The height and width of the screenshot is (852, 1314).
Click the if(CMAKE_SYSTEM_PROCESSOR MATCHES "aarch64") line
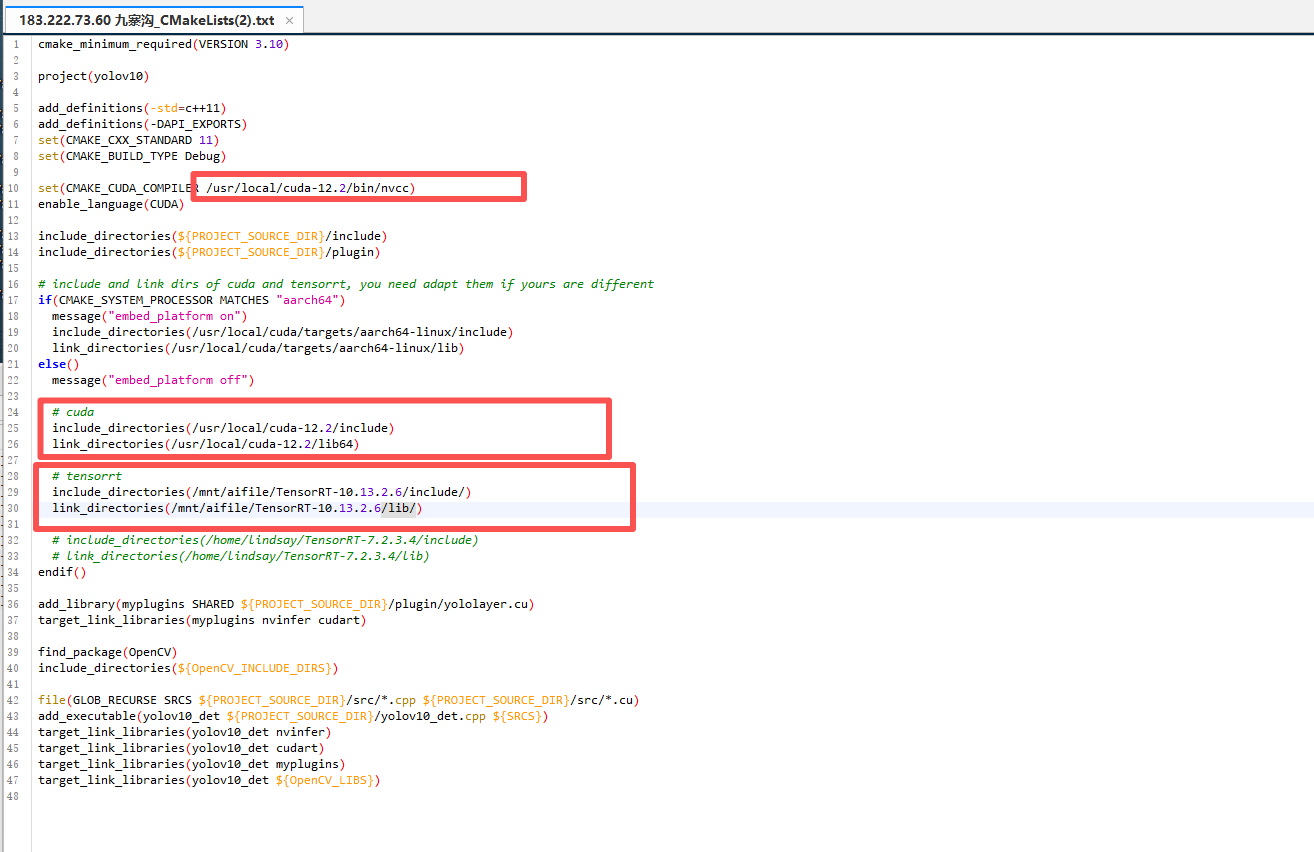pos(192,300)
